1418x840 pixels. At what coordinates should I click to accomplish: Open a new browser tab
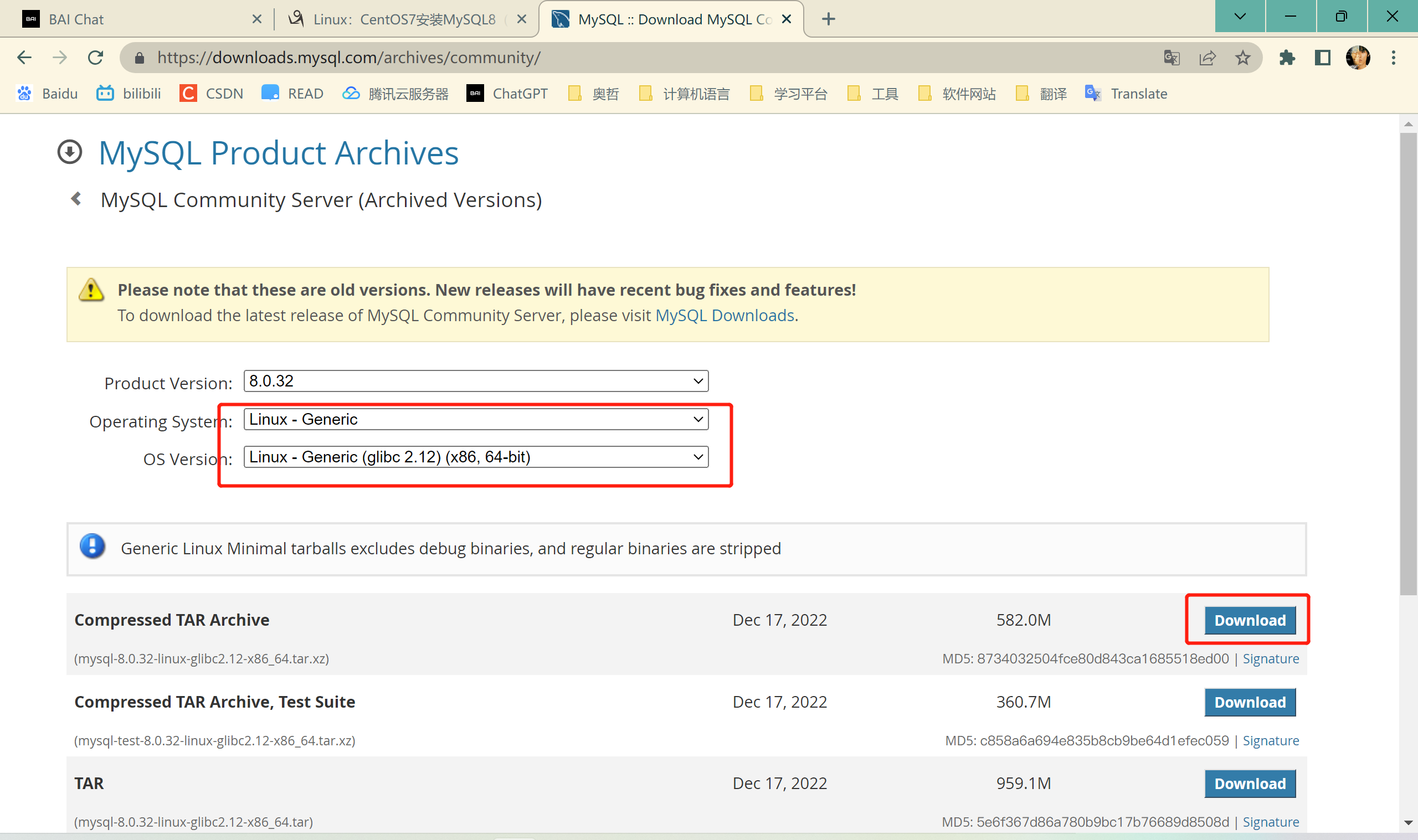pos(828,19)
